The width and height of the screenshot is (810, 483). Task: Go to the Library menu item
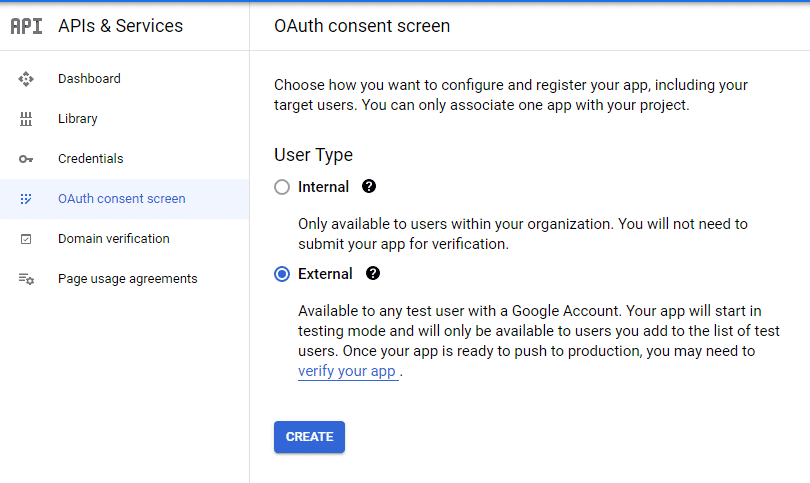[x=78, y=119]
